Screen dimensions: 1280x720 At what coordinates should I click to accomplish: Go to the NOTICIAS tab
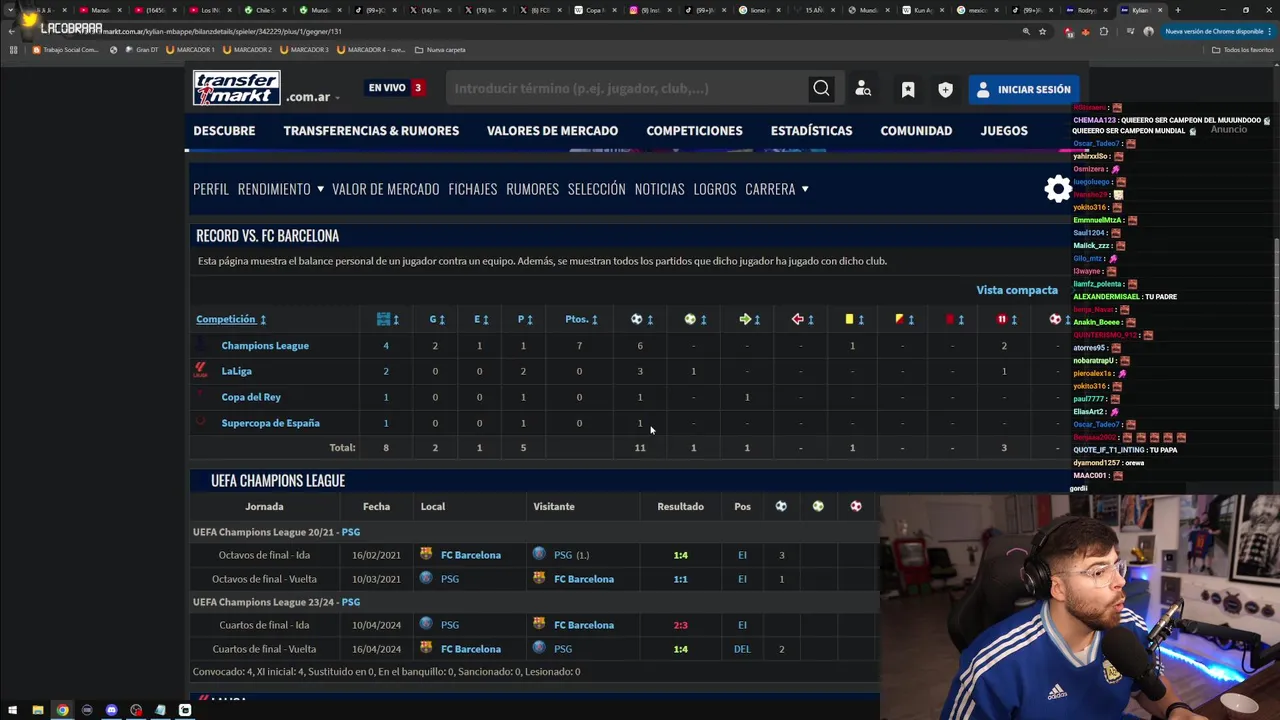659,189
